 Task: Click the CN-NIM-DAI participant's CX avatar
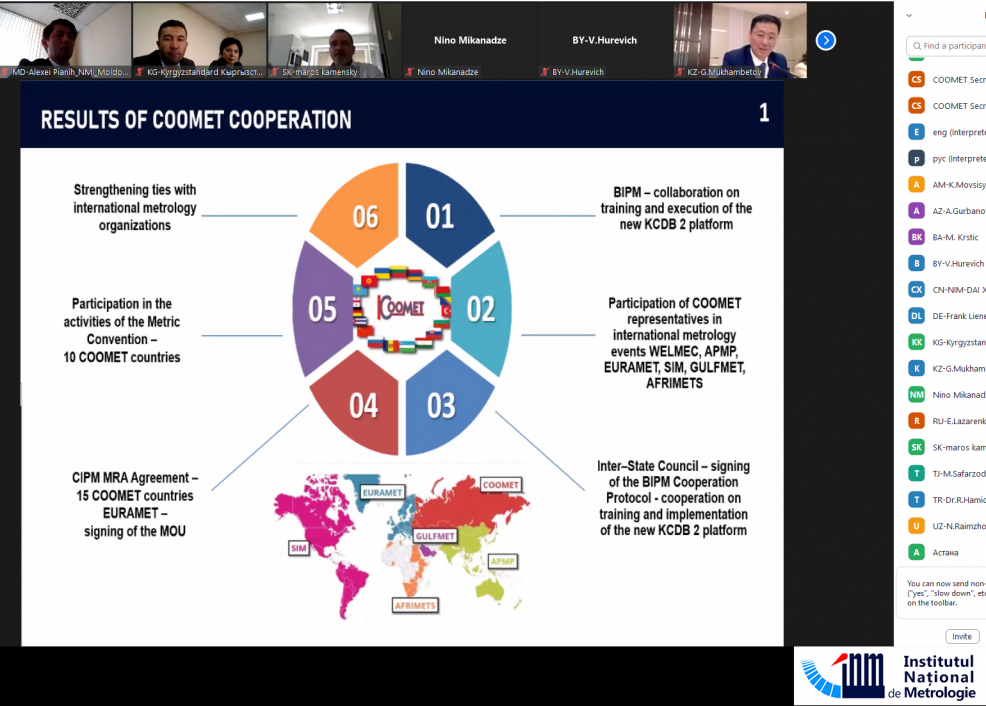pos(916,290)
